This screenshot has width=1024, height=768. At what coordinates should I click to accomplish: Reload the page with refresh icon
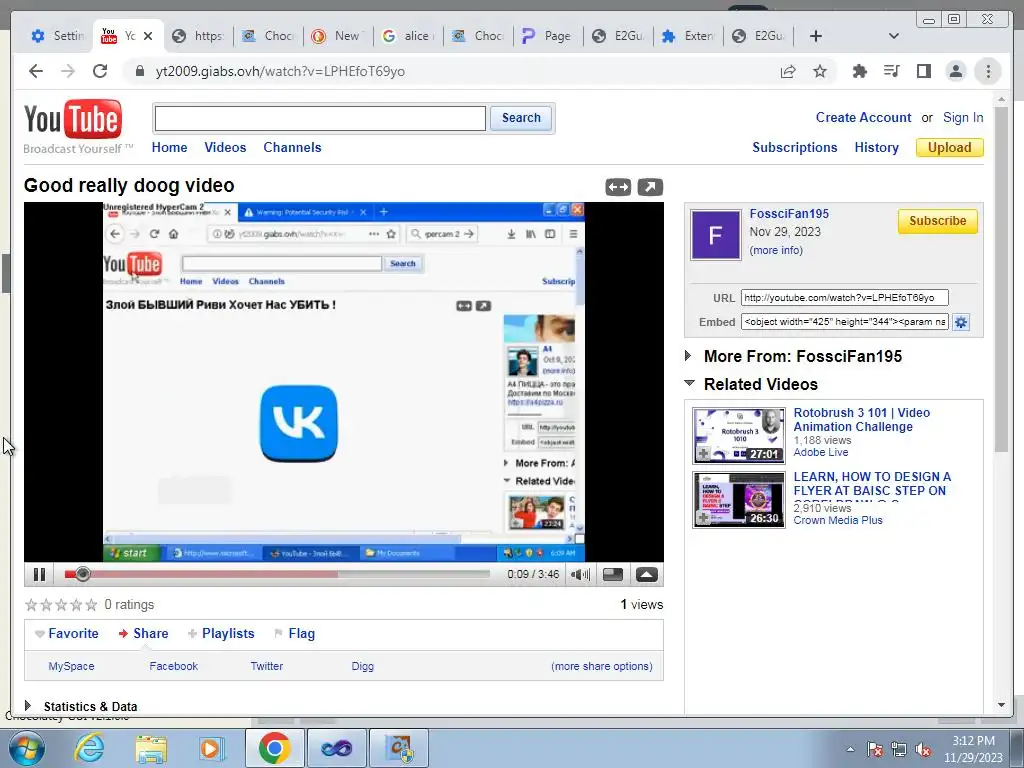coord(100,71)
